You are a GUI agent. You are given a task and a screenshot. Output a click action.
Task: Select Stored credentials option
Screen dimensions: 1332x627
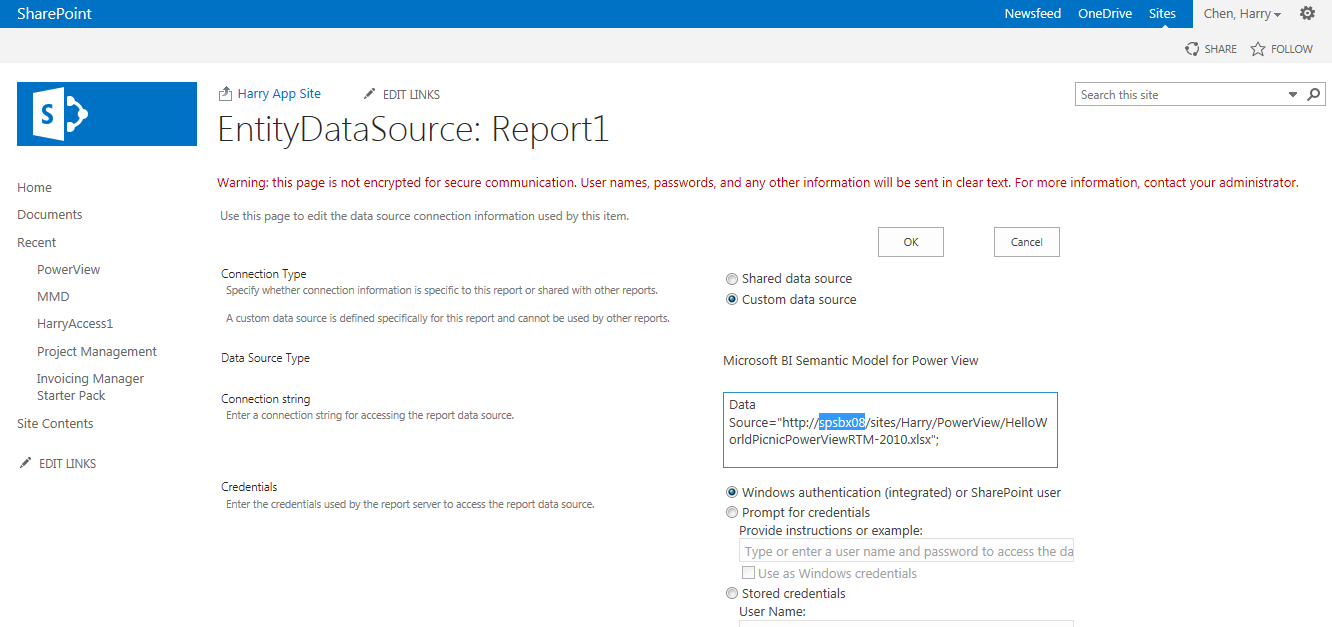click(732, 592)
